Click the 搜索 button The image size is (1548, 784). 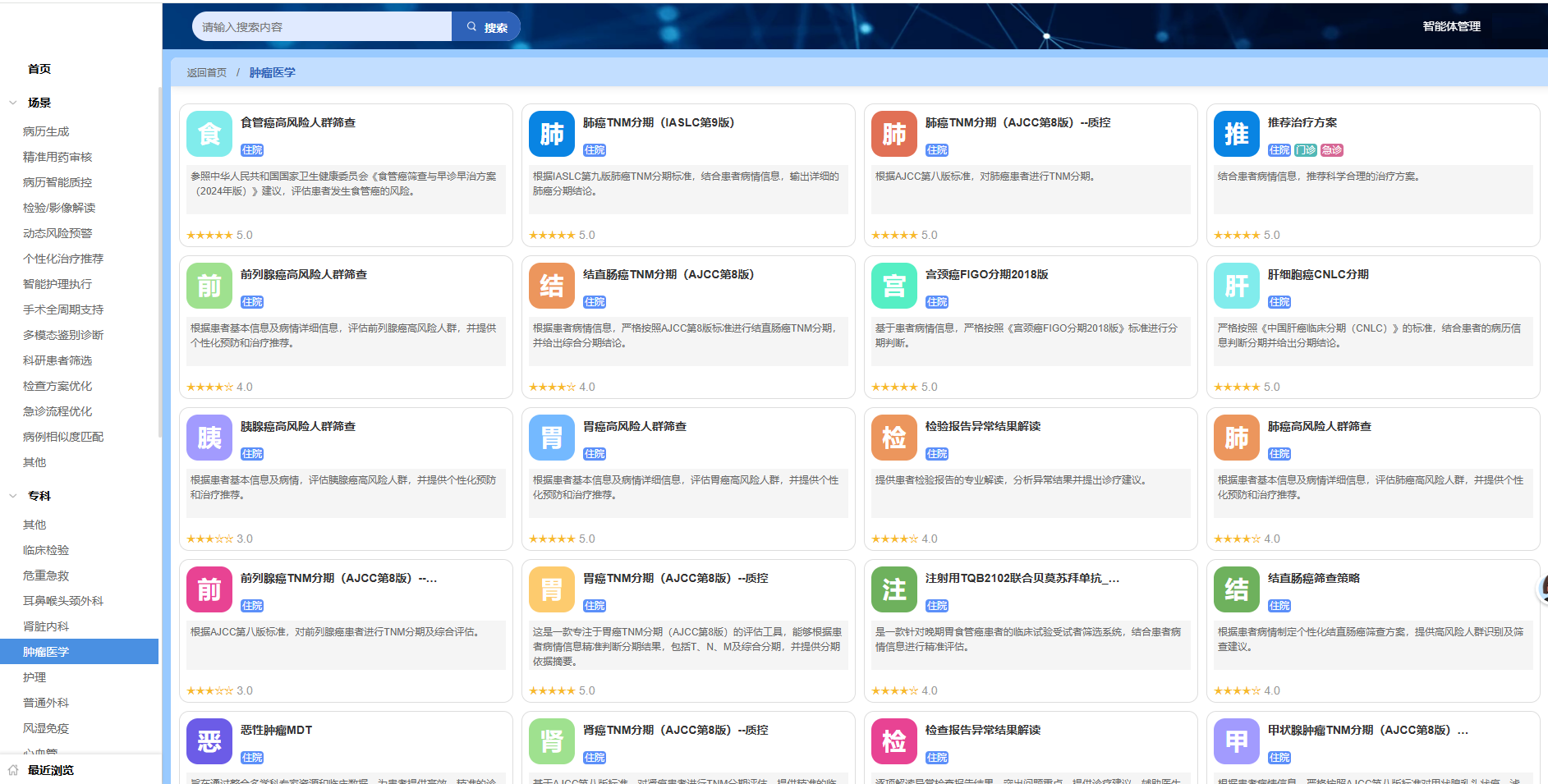[486, 27]
